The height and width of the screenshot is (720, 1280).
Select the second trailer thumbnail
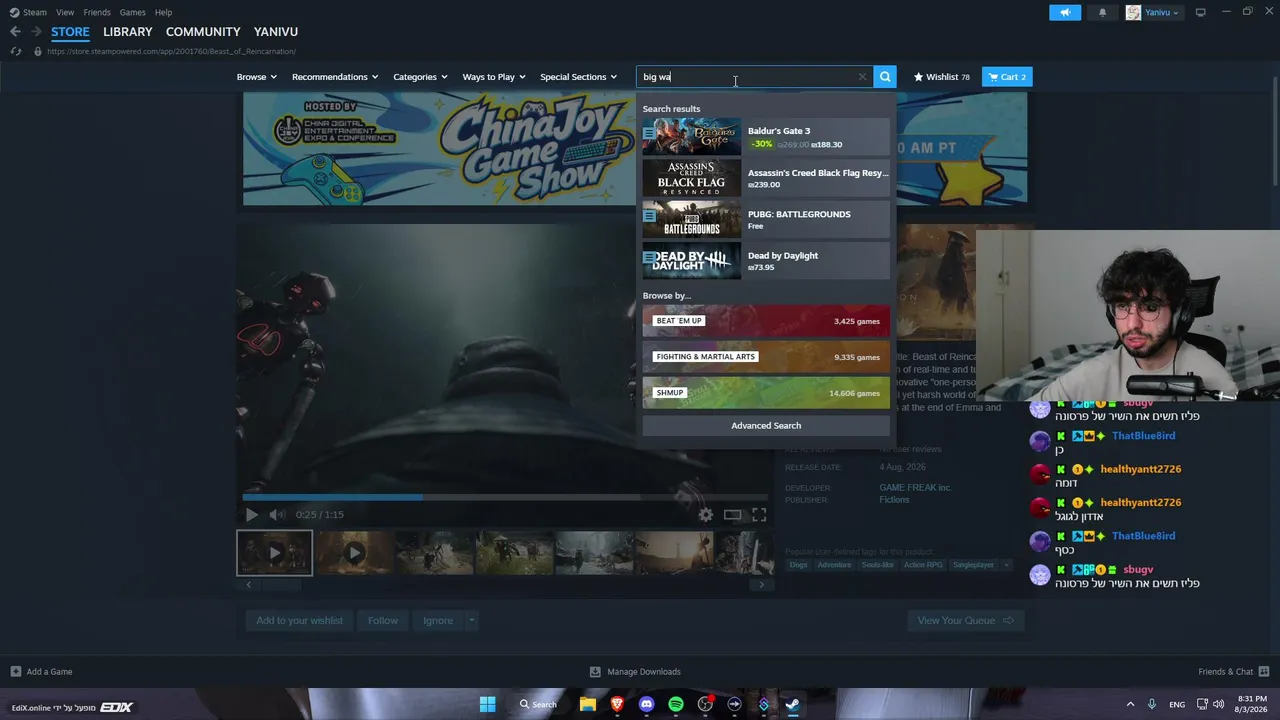coord(354,553)
